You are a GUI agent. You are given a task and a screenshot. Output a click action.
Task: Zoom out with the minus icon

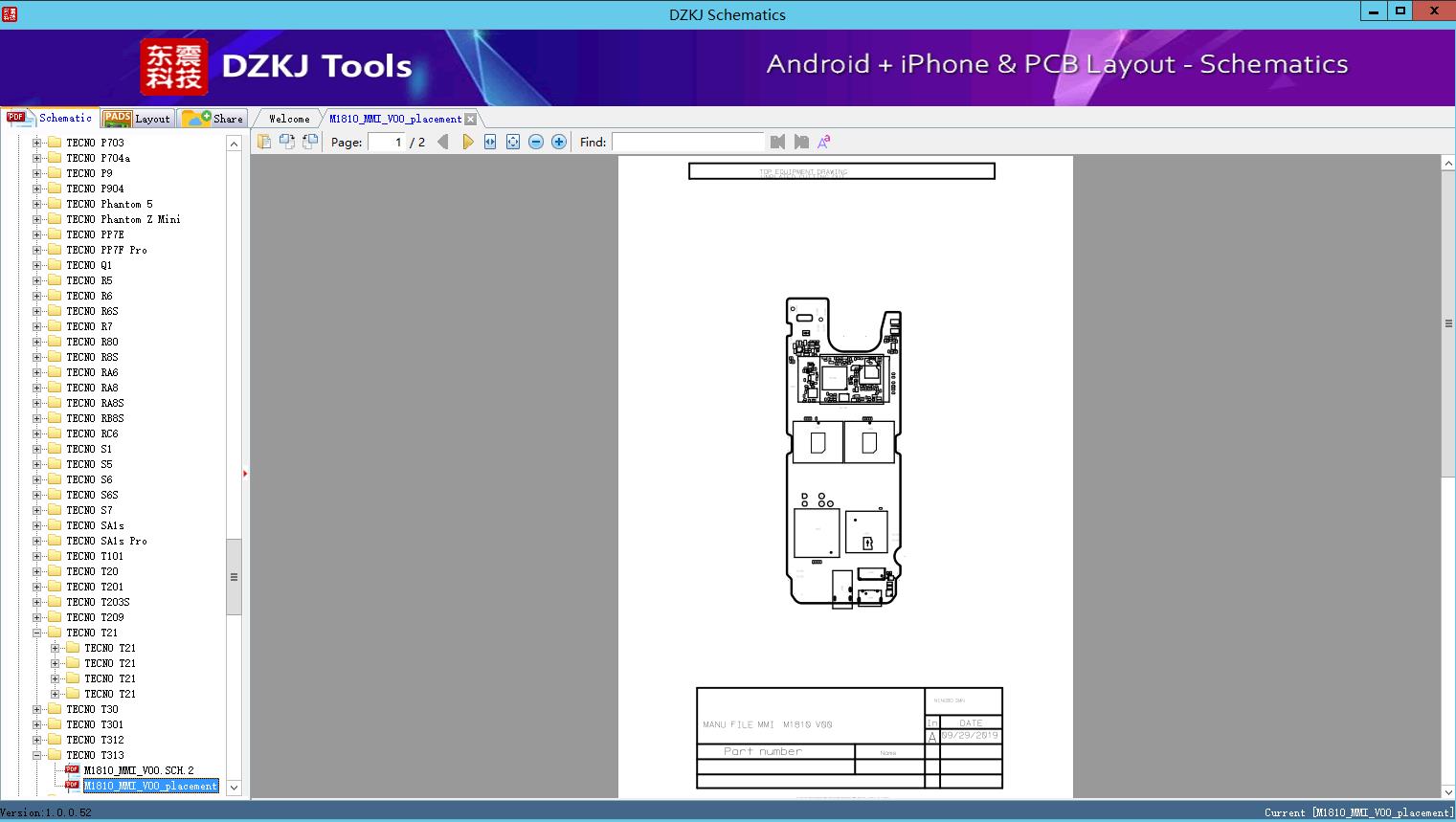536,142
